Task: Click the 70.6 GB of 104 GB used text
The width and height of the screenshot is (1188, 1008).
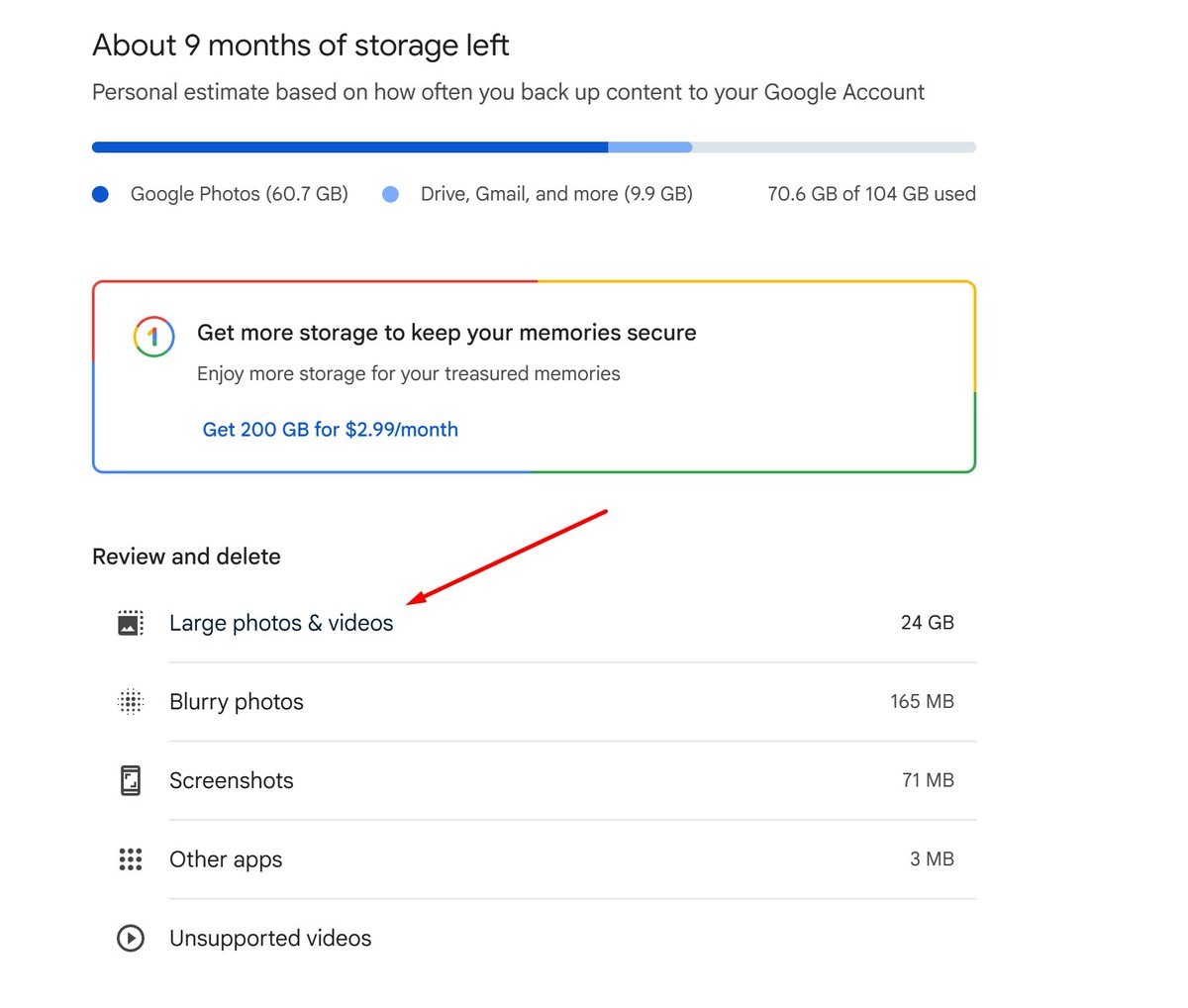Action: pyautogui.click(x=871, y=194)
